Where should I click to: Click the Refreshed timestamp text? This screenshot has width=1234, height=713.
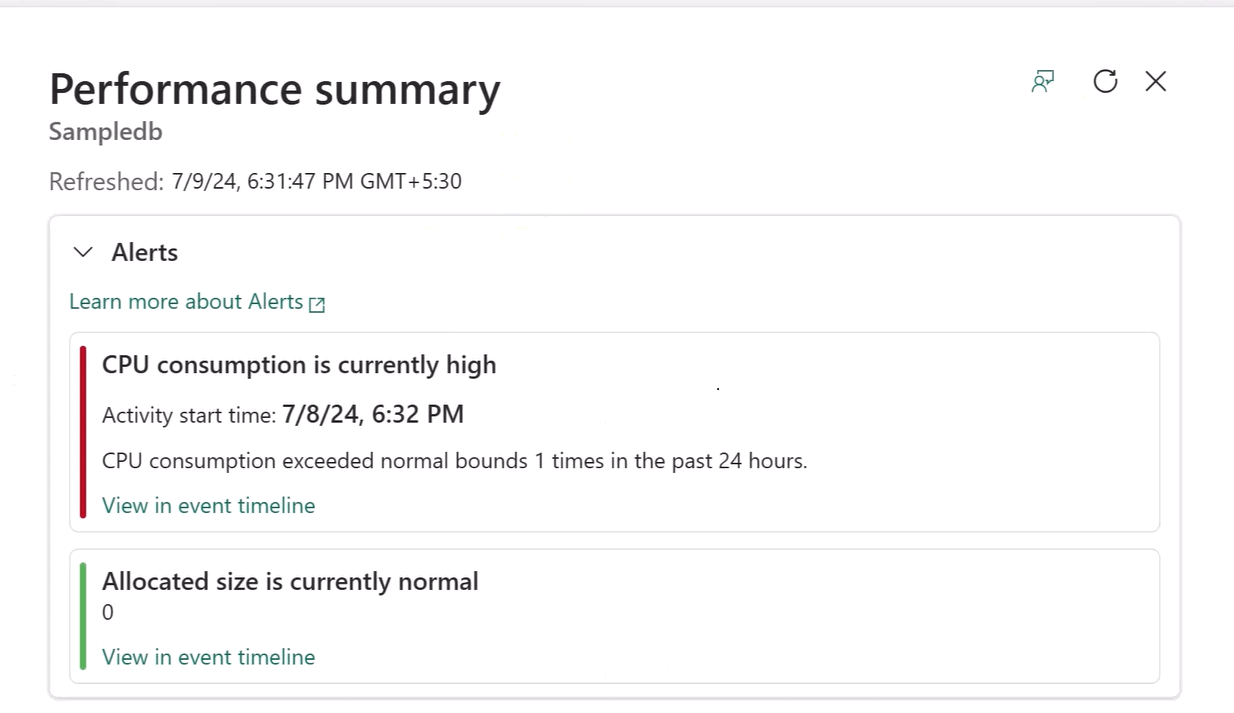coord(316,182)
